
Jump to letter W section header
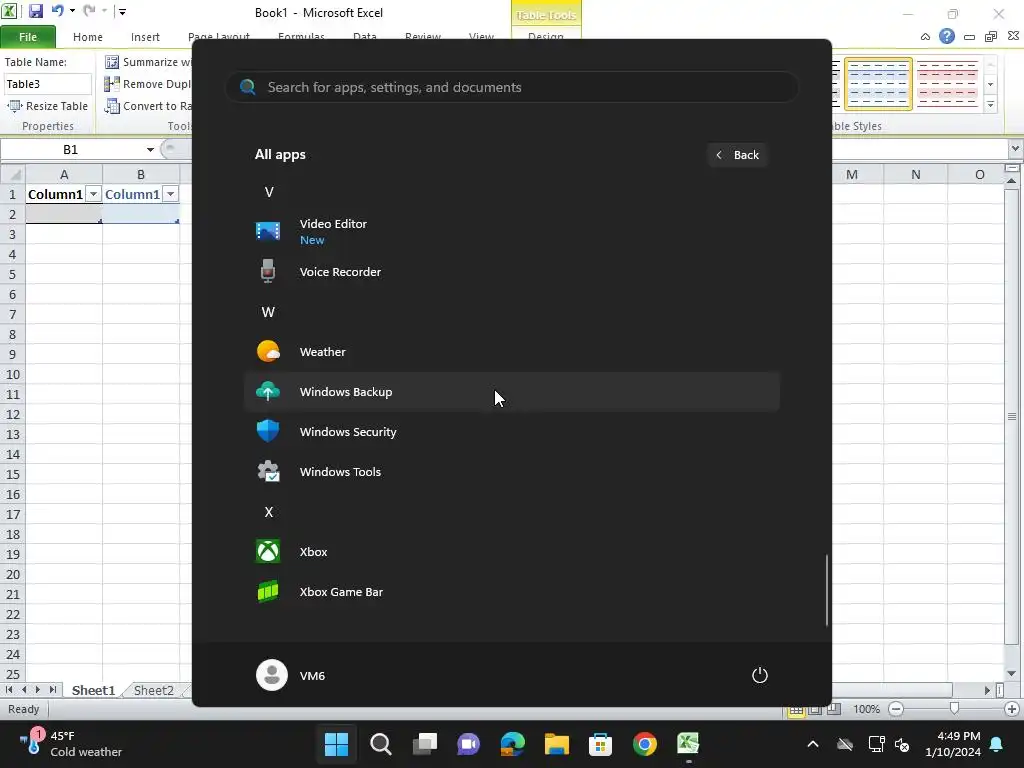click(x=268, y=312)
